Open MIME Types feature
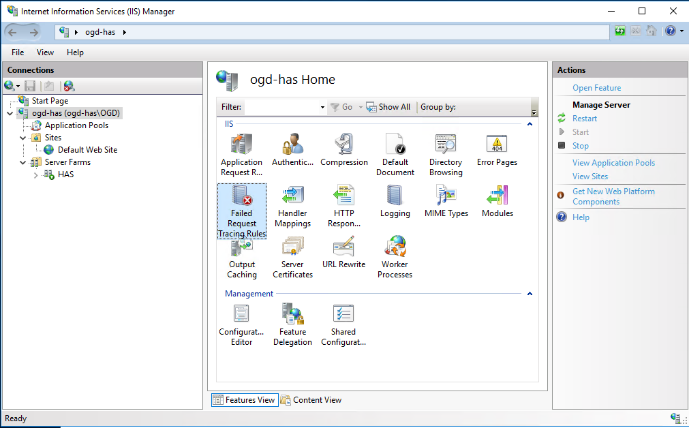The image size is (689, 428). (x=446, y=201)
